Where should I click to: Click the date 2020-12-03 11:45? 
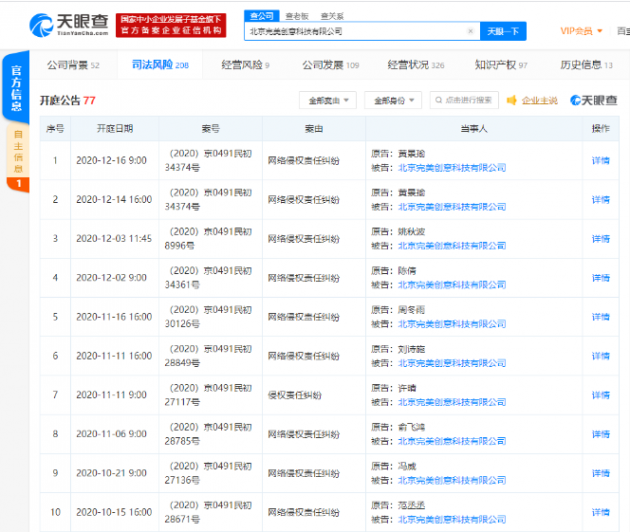click(x=114, y=239)
